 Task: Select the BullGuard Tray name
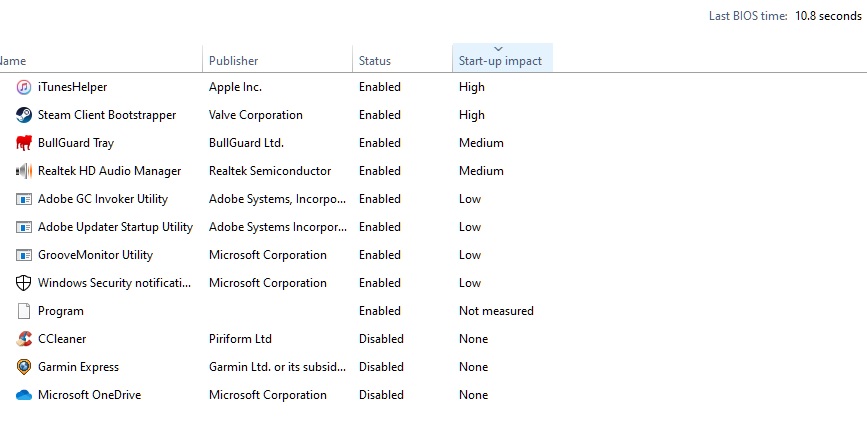pos(76,143)
